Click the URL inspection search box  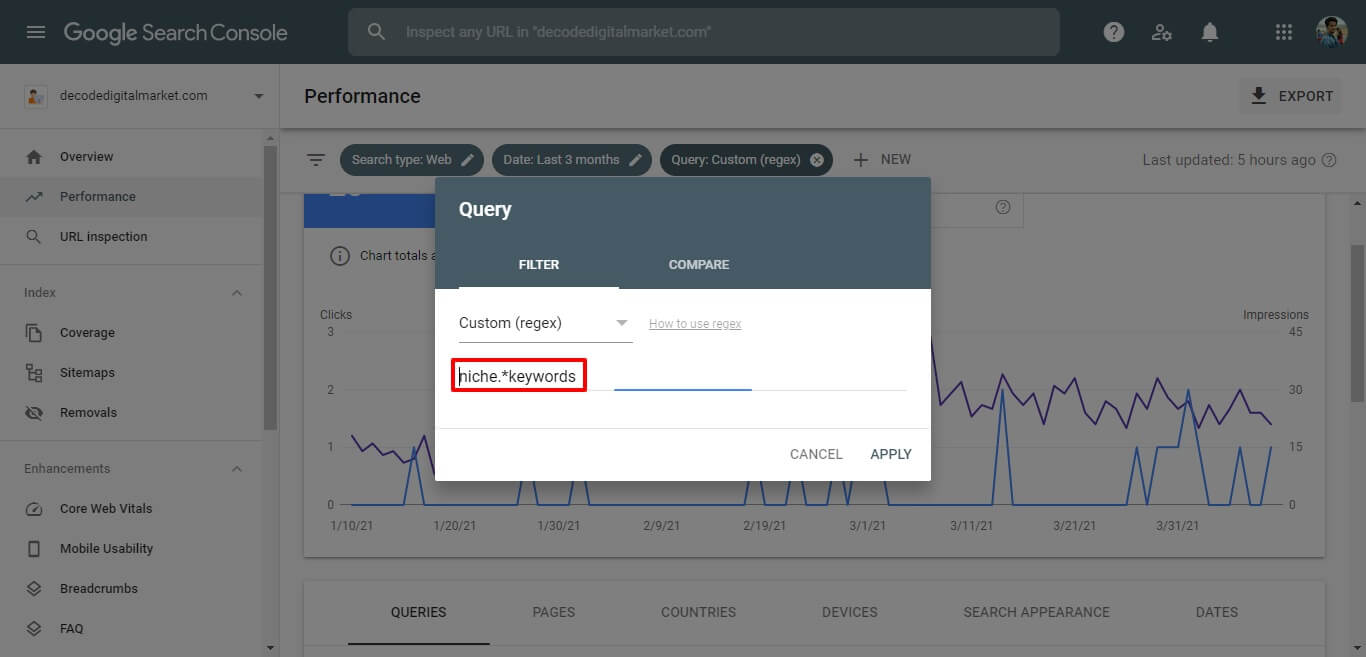[x=704, y=32]
